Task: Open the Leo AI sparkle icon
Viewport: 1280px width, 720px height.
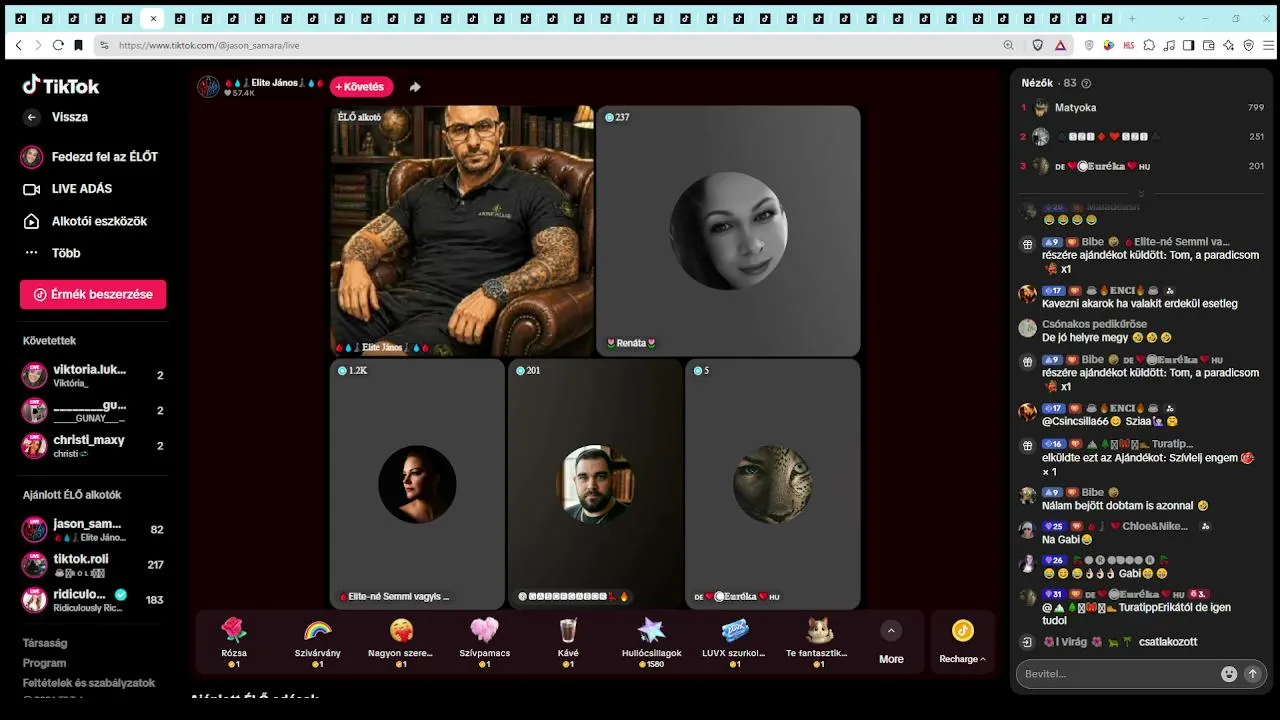Action: (1229, 45)
